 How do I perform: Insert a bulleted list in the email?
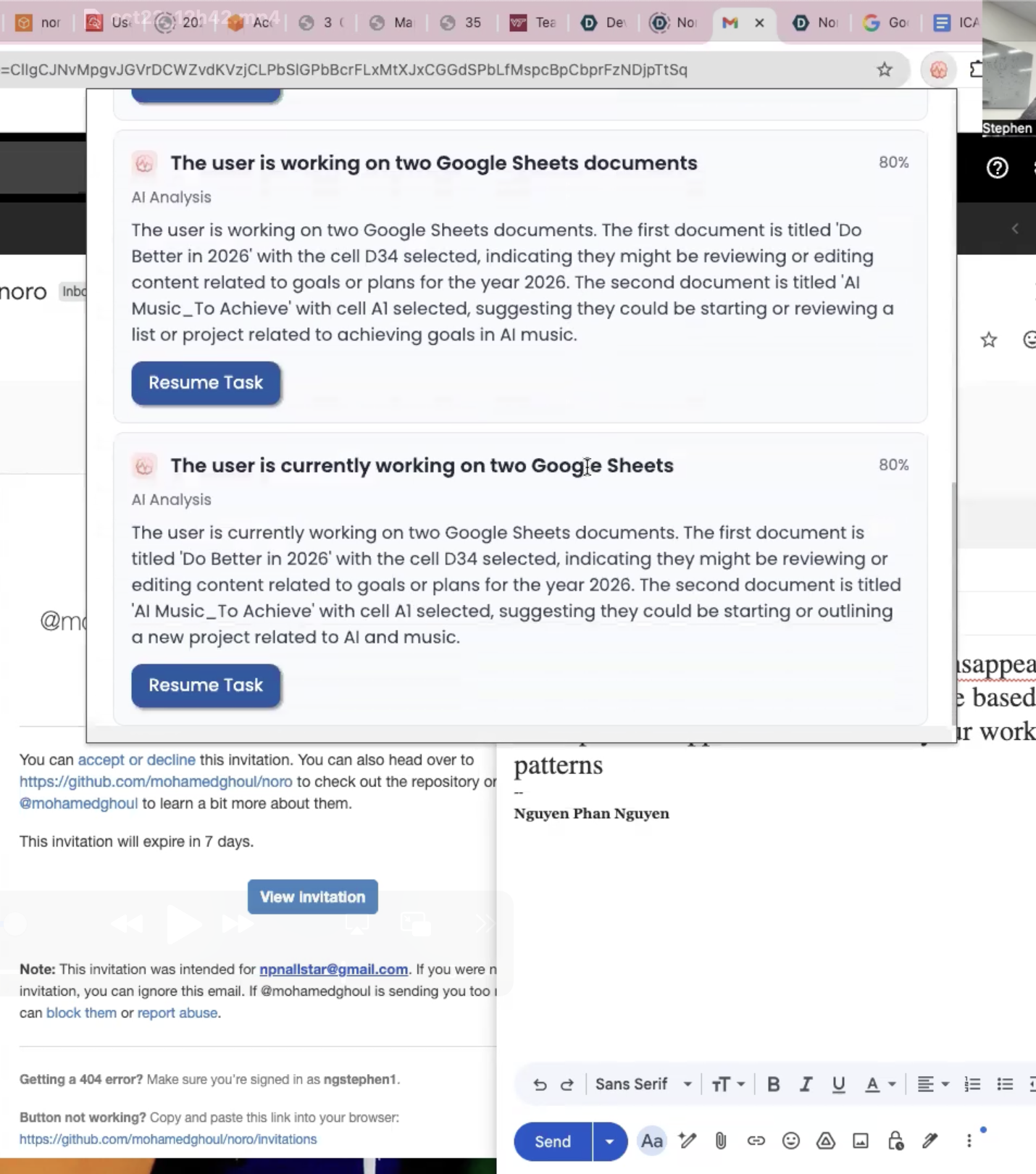pyautogui.click(x=1005, y=1084)
